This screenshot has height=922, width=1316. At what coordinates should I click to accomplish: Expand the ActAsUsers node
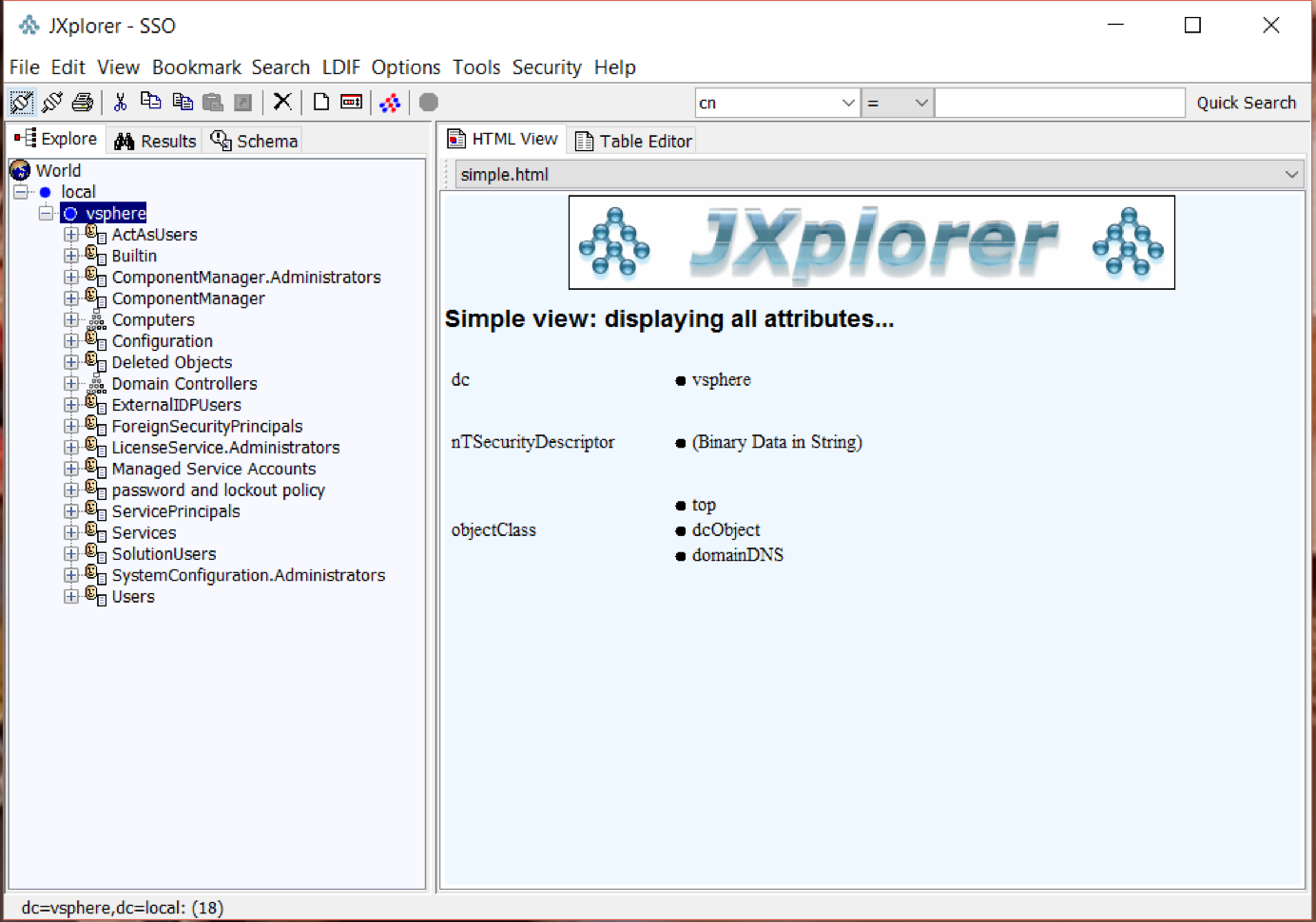pyautogui.click(x=71, y=234)
